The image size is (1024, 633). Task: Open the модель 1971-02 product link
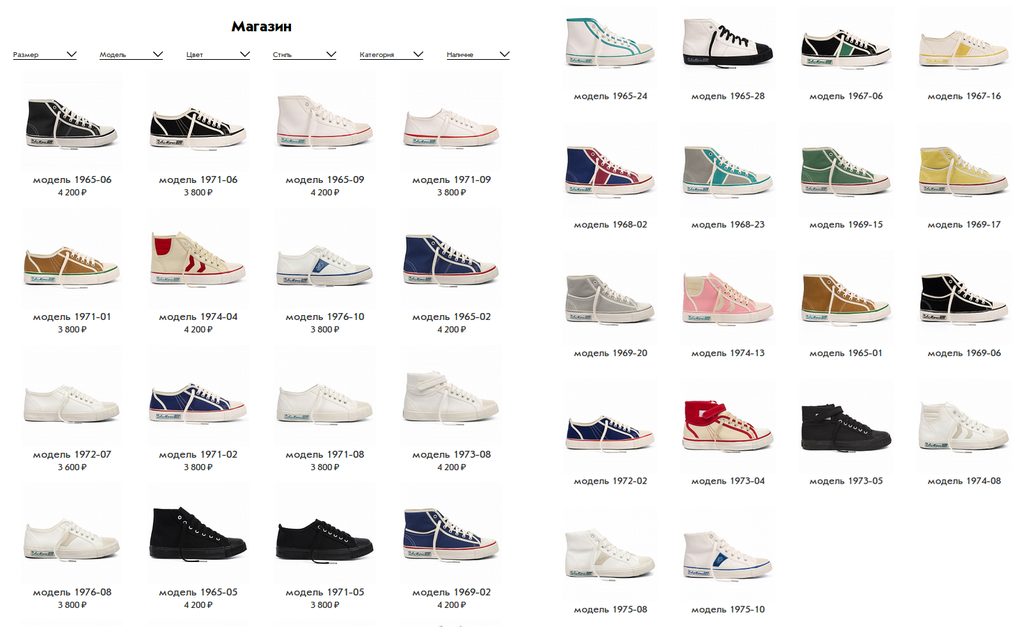coord(198,455)
